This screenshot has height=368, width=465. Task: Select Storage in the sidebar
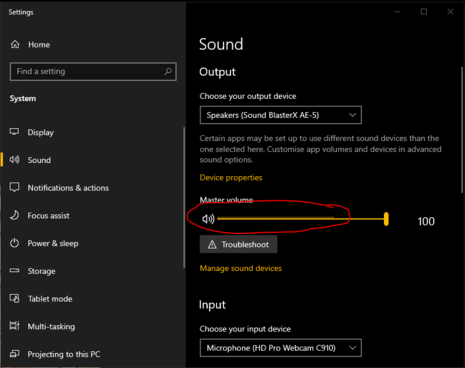41,271
